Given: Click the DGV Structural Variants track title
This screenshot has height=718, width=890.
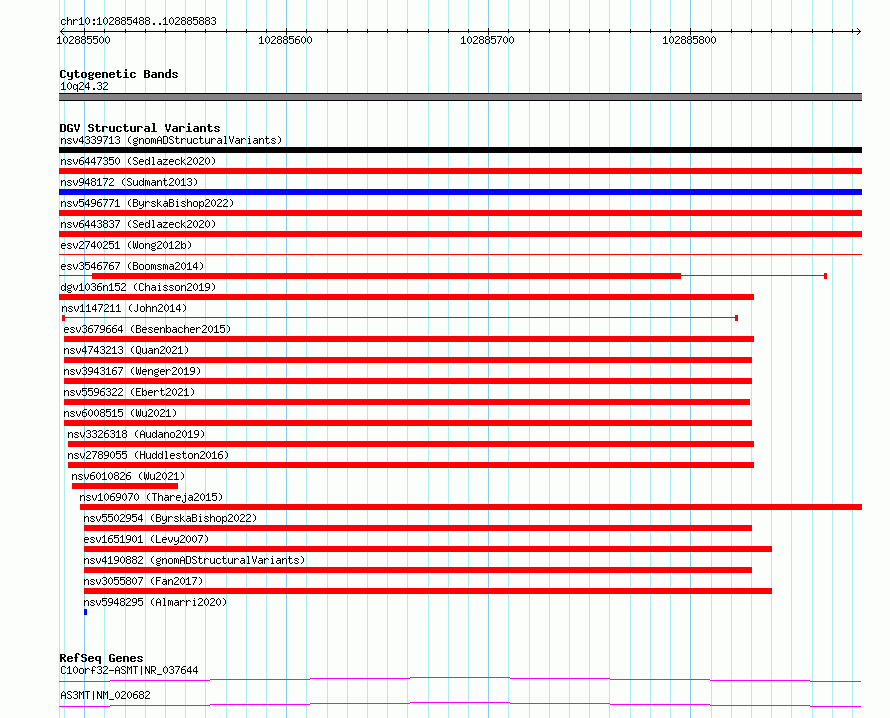Looking at the screenshot, I should (140, 128).
